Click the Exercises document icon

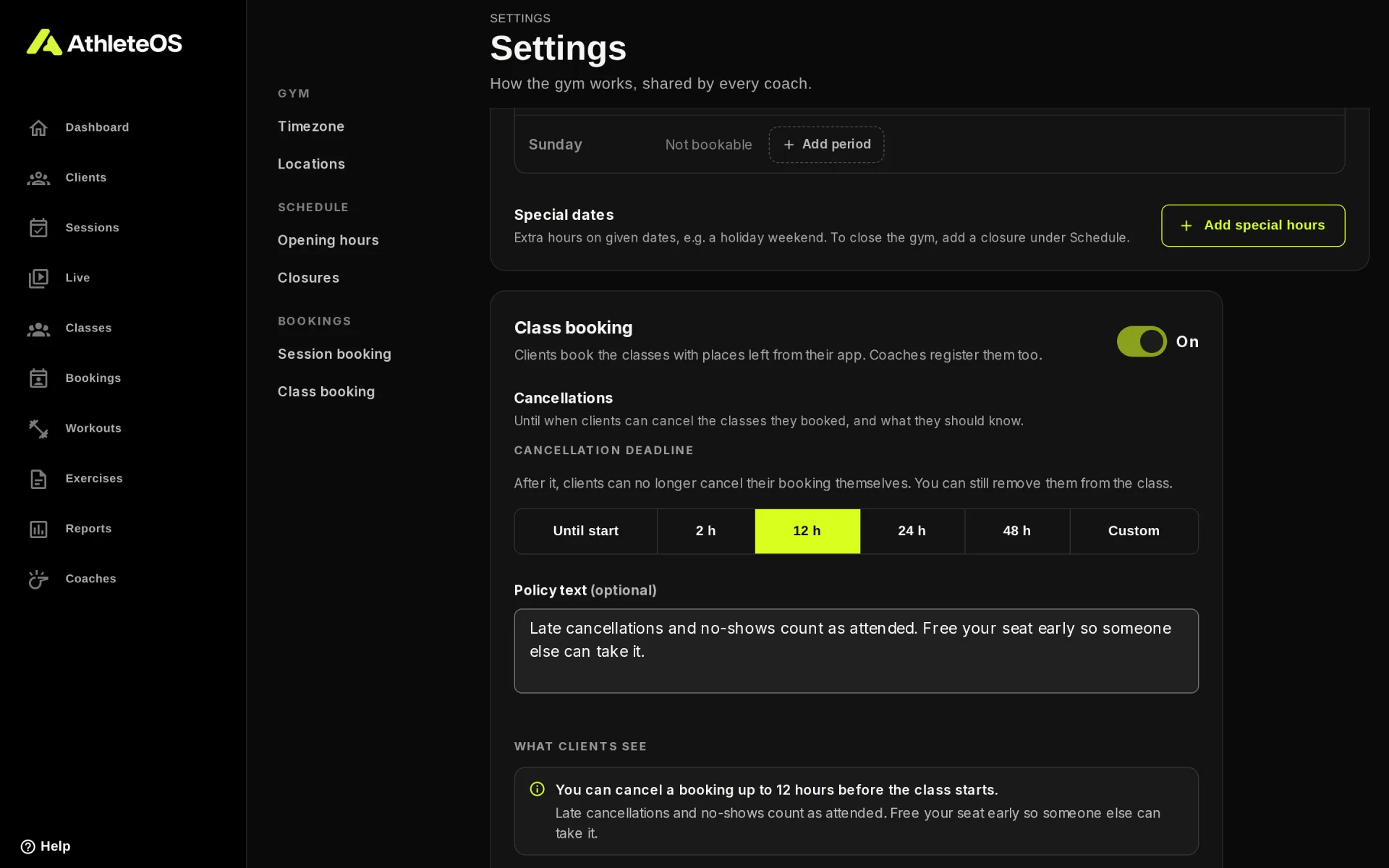click(38, 479)
